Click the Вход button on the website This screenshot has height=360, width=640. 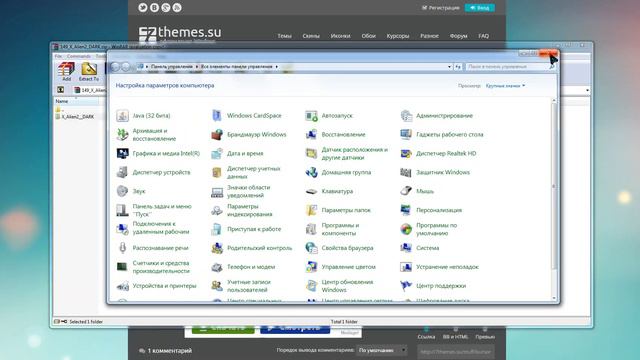(x=480, y=8)
